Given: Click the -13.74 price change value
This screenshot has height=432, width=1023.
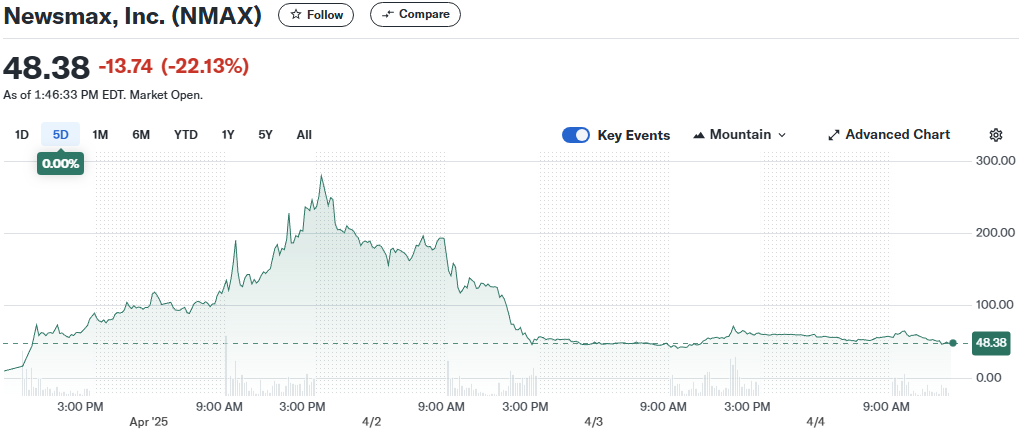Looking at the screenshot, I should pyautogui.click(x=125, y=67).
